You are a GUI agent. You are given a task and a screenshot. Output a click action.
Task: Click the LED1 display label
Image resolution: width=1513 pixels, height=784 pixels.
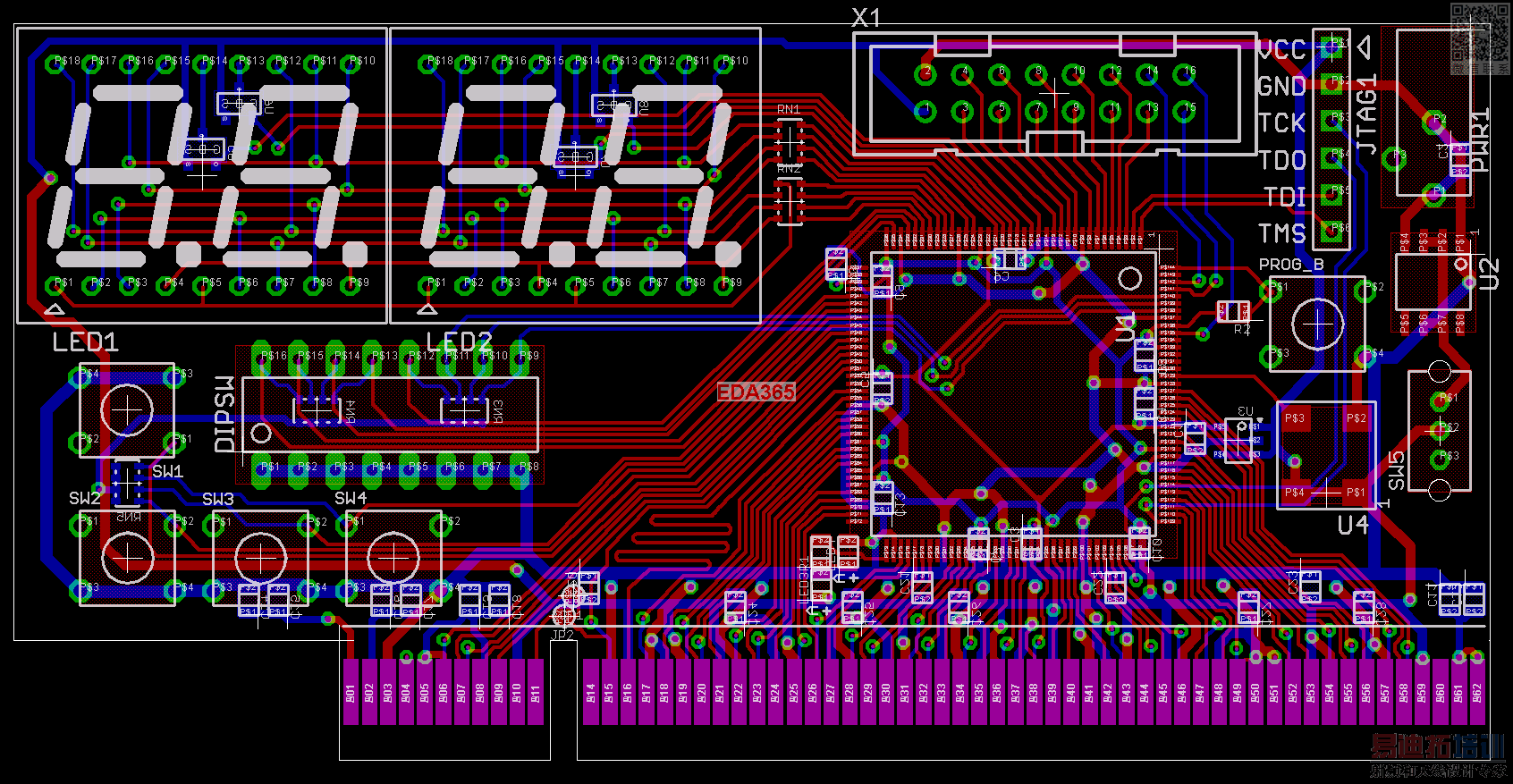pos(85,342)
